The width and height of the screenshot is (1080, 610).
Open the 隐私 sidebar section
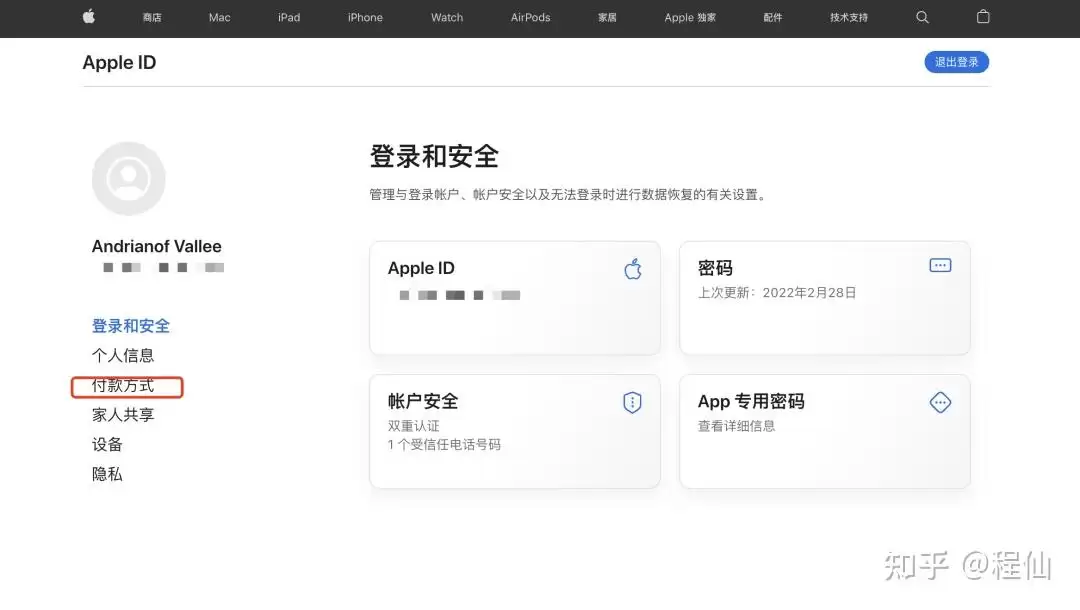107,473
